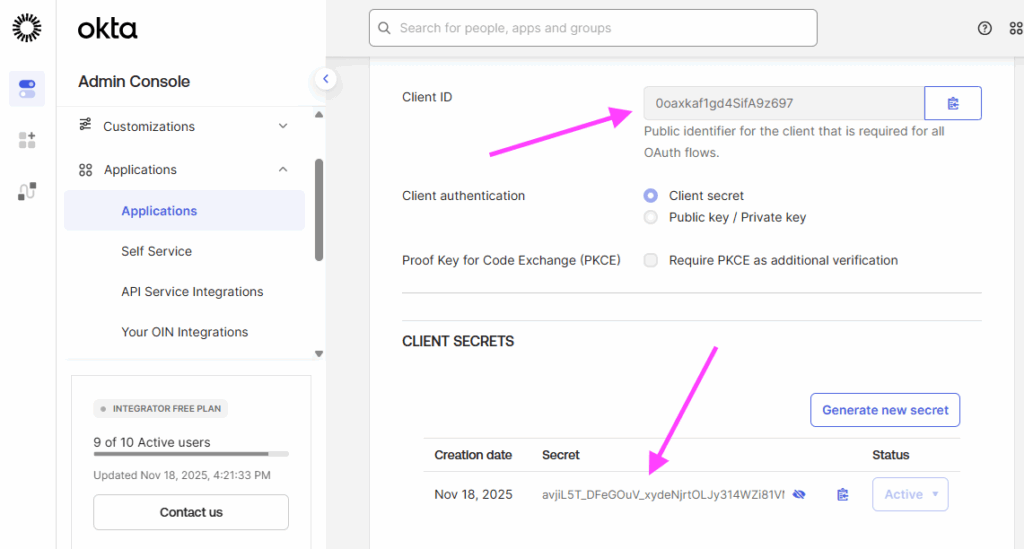Toggle client secret visibility eye icon
Viewport: 1024px width, 549px height.
click(799, 494)
